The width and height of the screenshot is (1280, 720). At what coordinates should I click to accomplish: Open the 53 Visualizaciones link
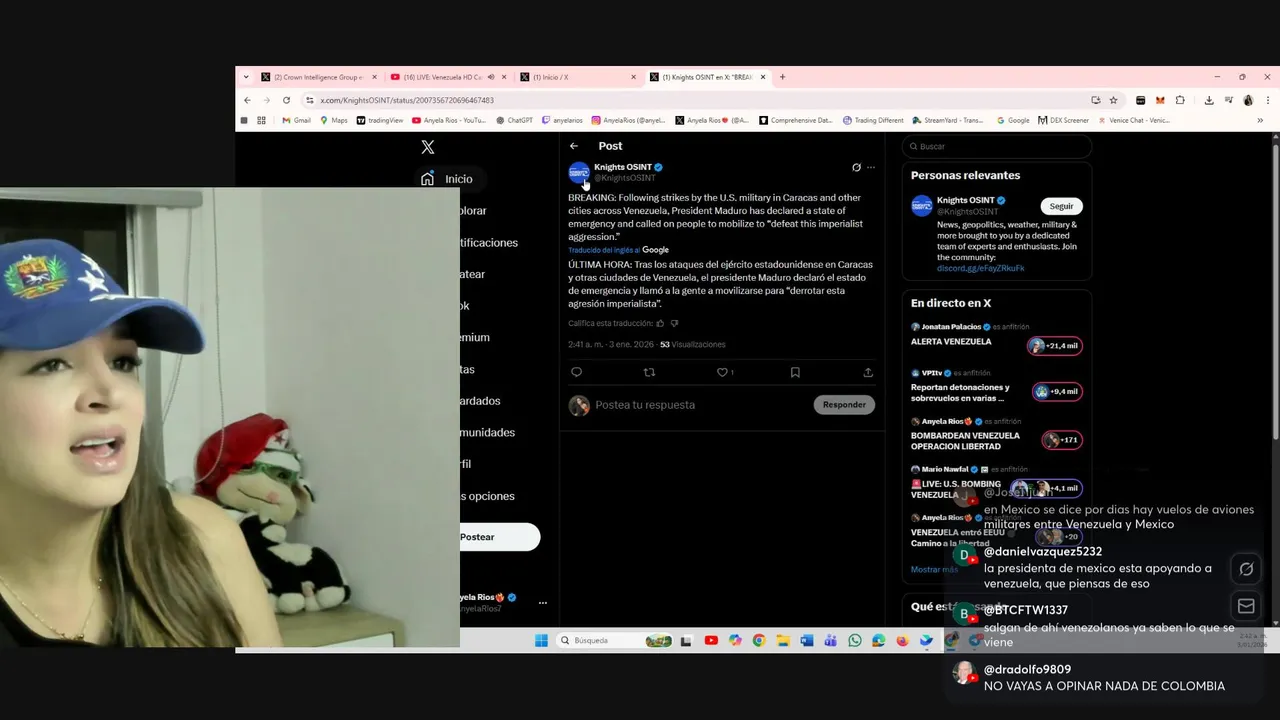pyautogui.click(x=693, y=344)
